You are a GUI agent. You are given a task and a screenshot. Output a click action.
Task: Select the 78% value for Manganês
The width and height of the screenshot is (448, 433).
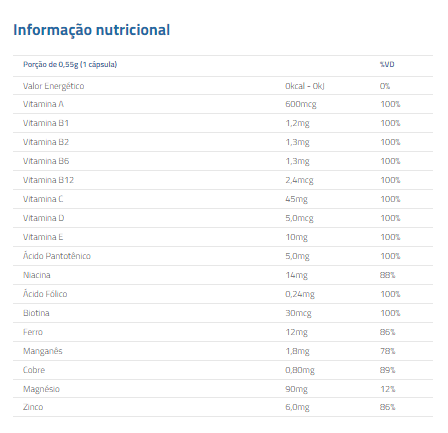pyautogui.click(x=388, y=351)
